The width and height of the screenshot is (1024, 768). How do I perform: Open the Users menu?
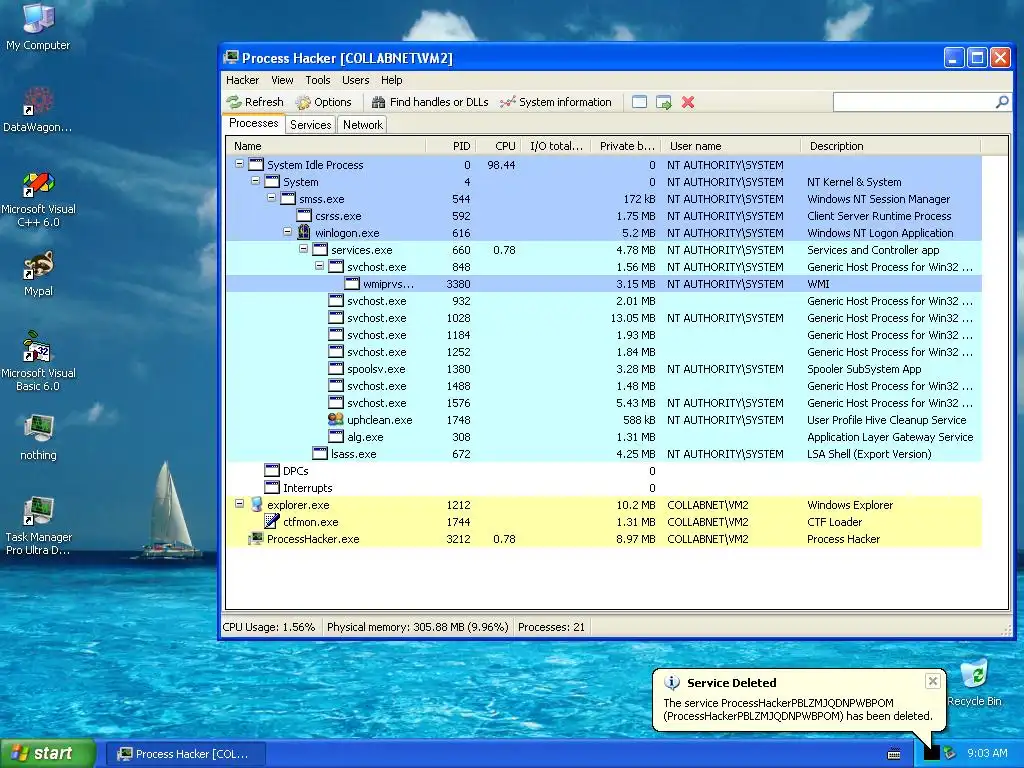(x=355, y=80)
